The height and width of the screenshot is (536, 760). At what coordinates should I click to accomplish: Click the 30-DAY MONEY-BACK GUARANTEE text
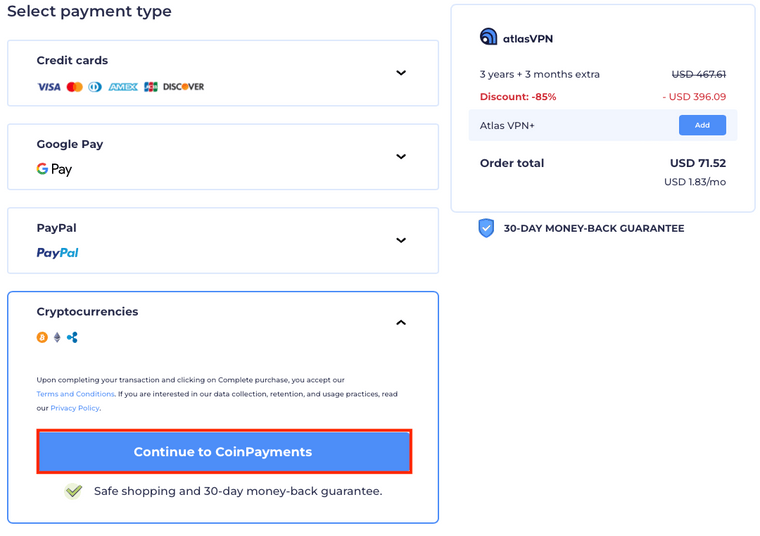(x=594, y=228)
